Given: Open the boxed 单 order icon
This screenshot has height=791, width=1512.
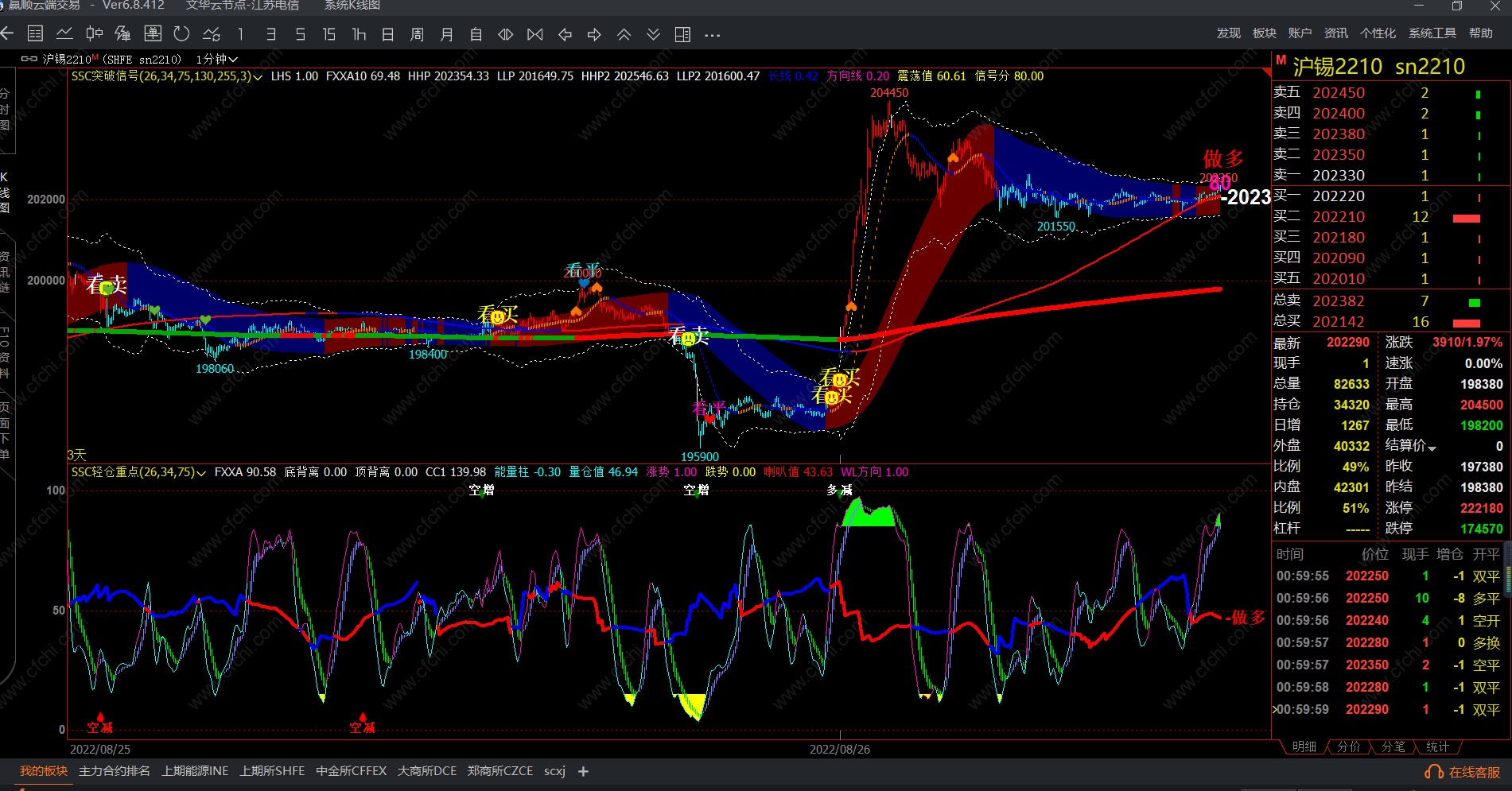Looking at the screenshot, I should tap(153, 33).
